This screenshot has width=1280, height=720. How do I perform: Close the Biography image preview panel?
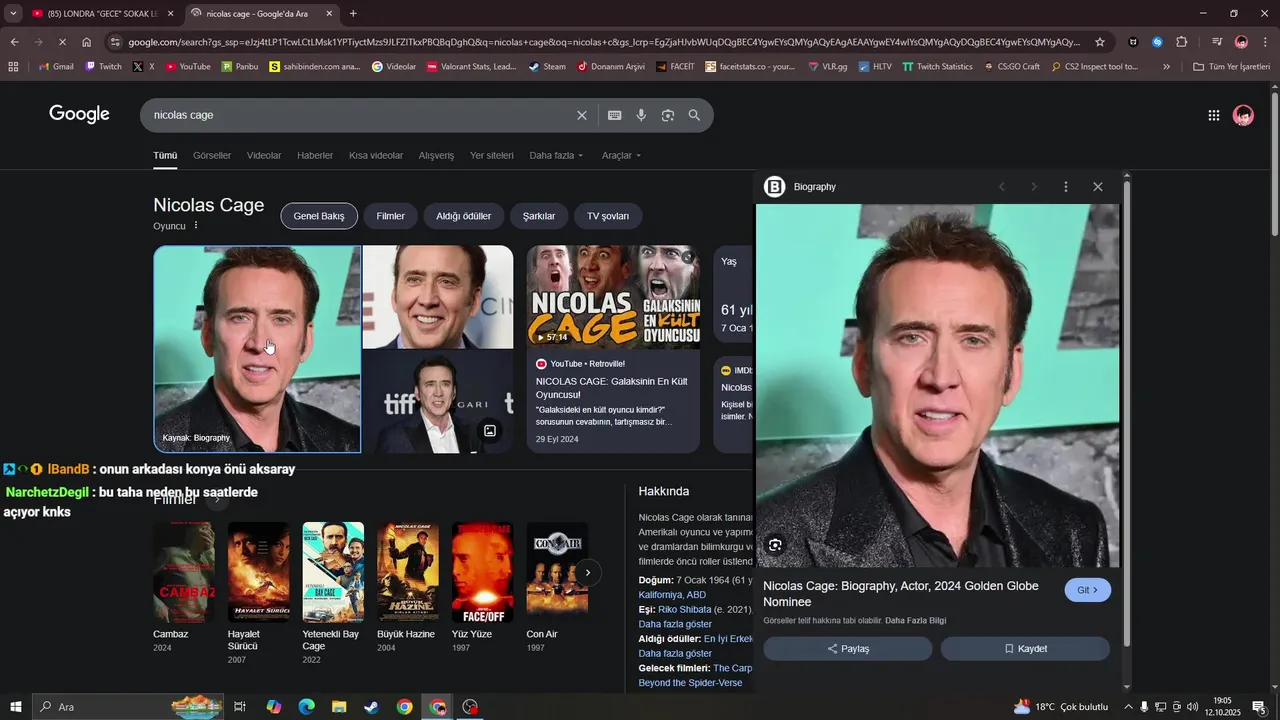coord(1098,187)
